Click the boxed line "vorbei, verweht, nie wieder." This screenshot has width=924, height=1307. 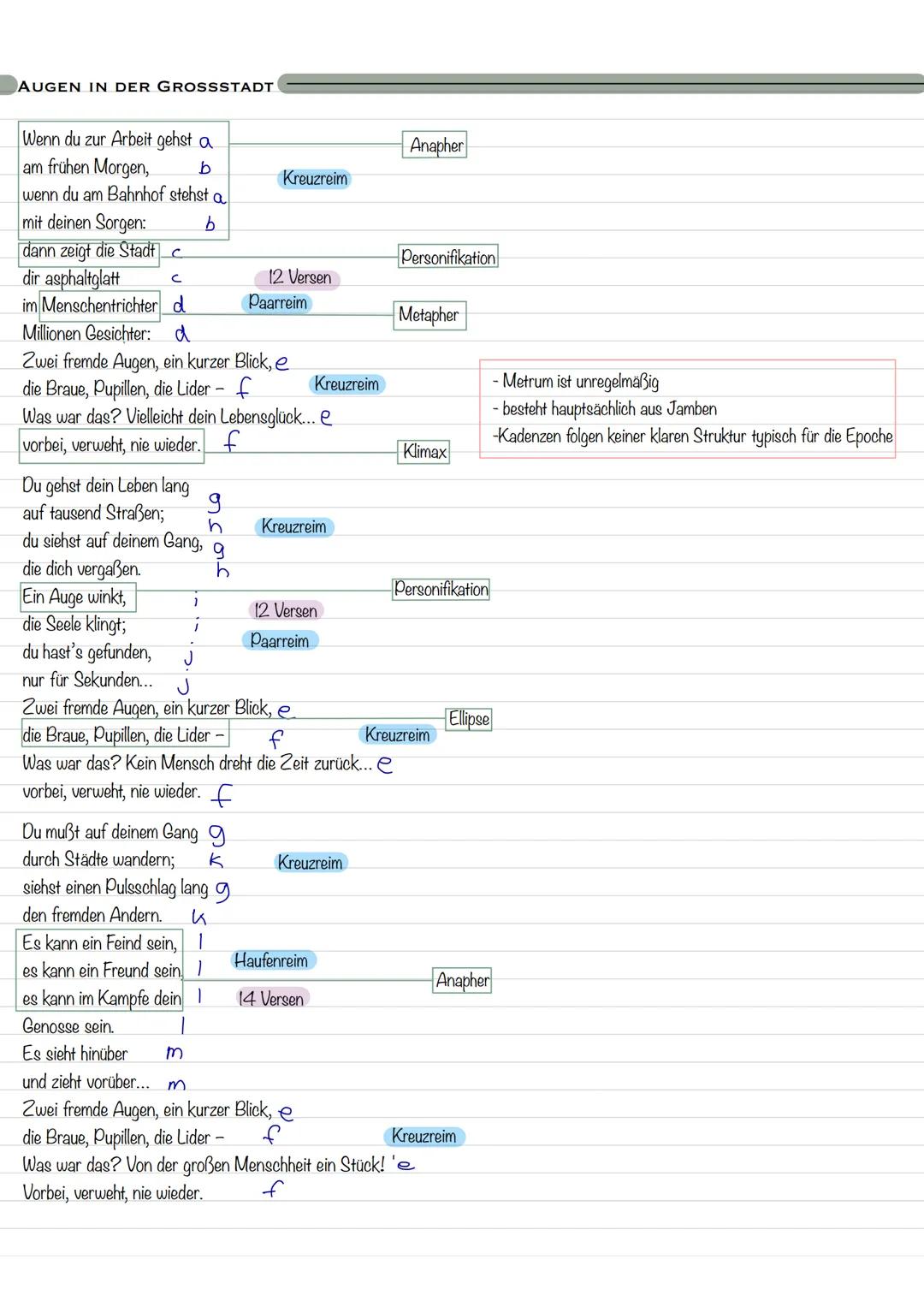(x=111, y=446)
